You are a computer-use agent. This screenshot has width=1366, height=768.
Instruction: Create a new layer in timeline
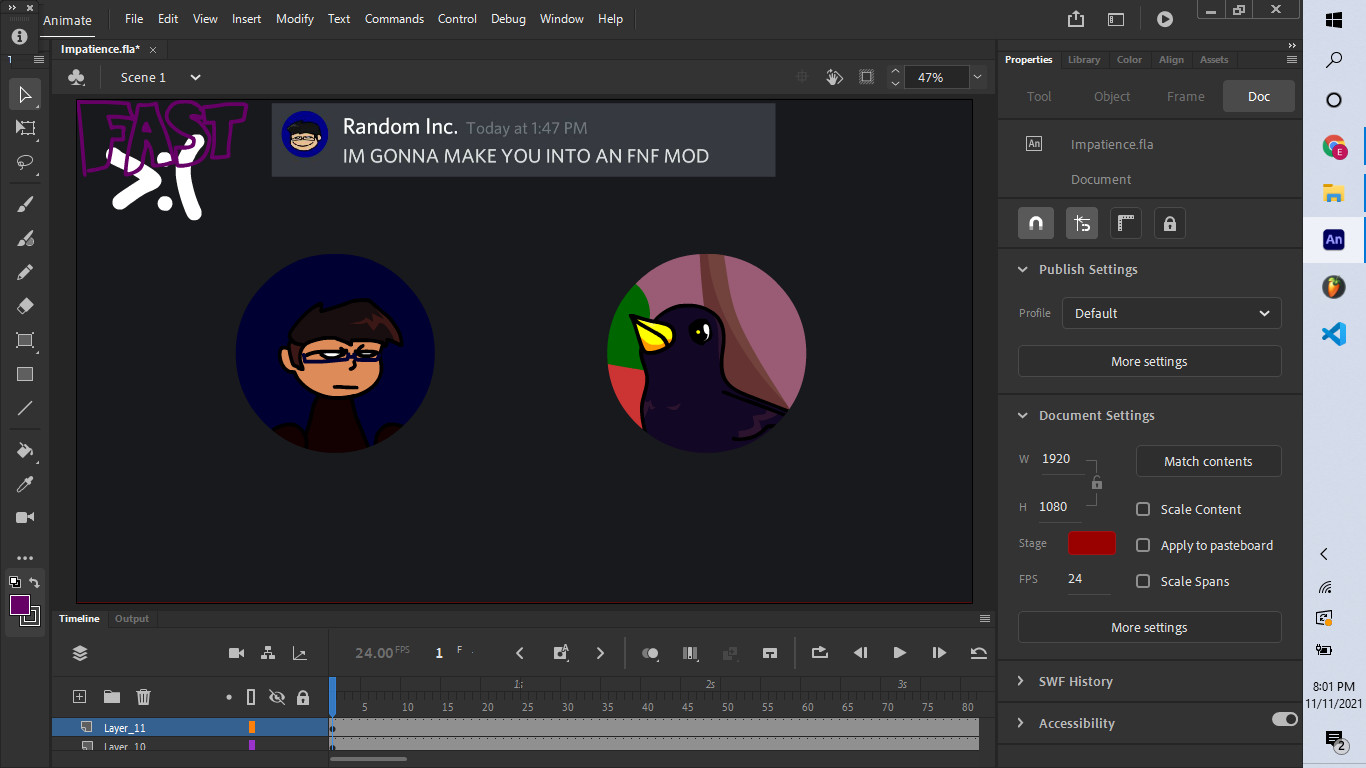80,697
